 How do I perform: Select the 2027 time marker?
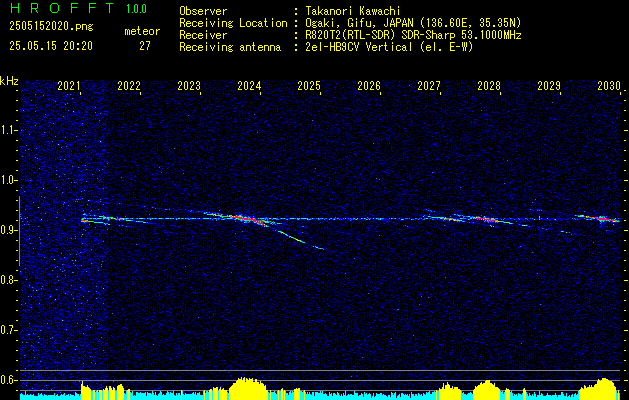429,86
